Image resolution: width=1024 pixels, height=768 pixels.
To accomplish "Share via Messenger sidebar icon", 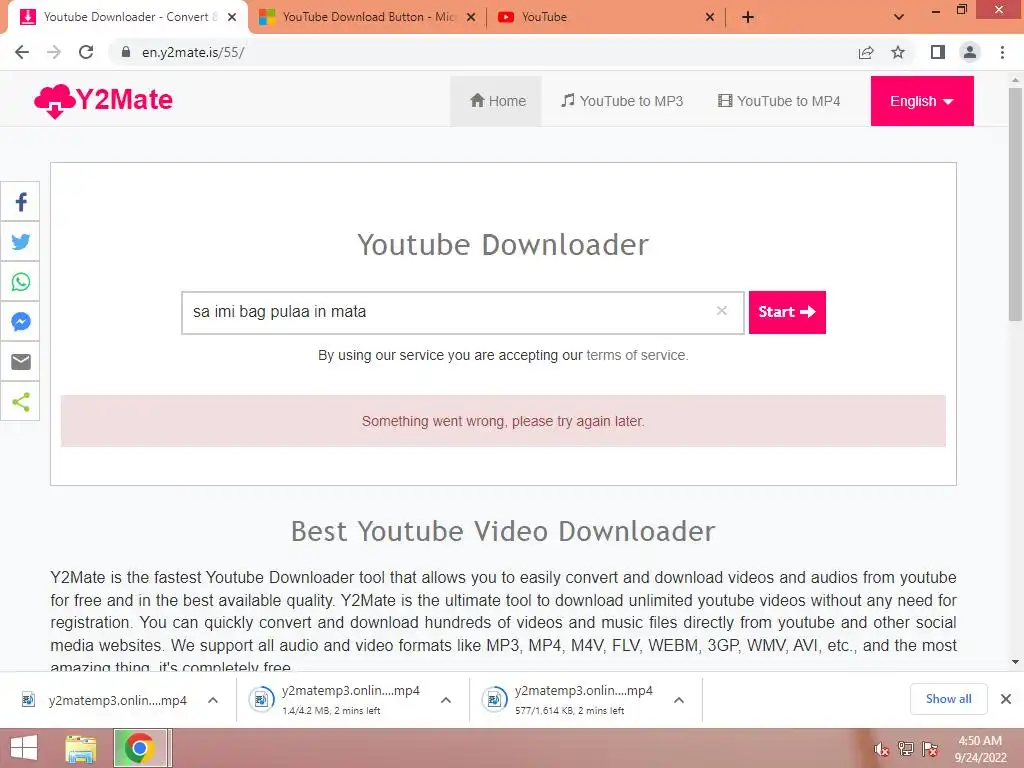I will pyautogui.click(x=20, y=321).
